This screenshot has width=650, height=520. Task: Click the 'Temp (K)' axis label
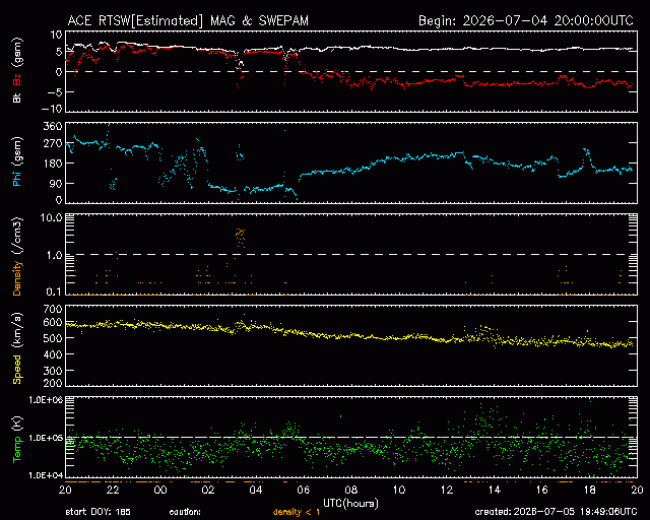(17, 439)
